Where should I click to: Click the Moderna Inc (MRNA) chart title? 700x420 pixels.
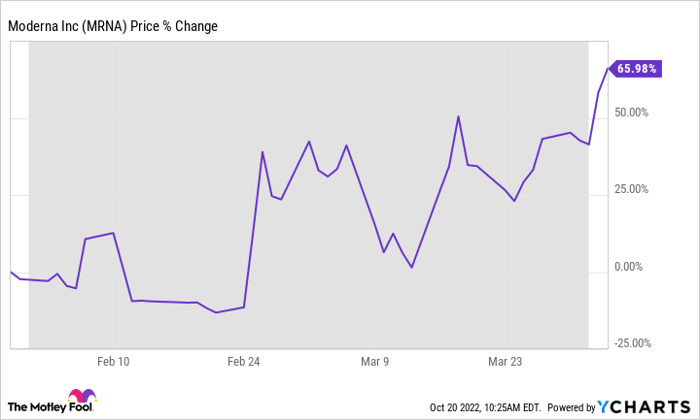[114, 25]
